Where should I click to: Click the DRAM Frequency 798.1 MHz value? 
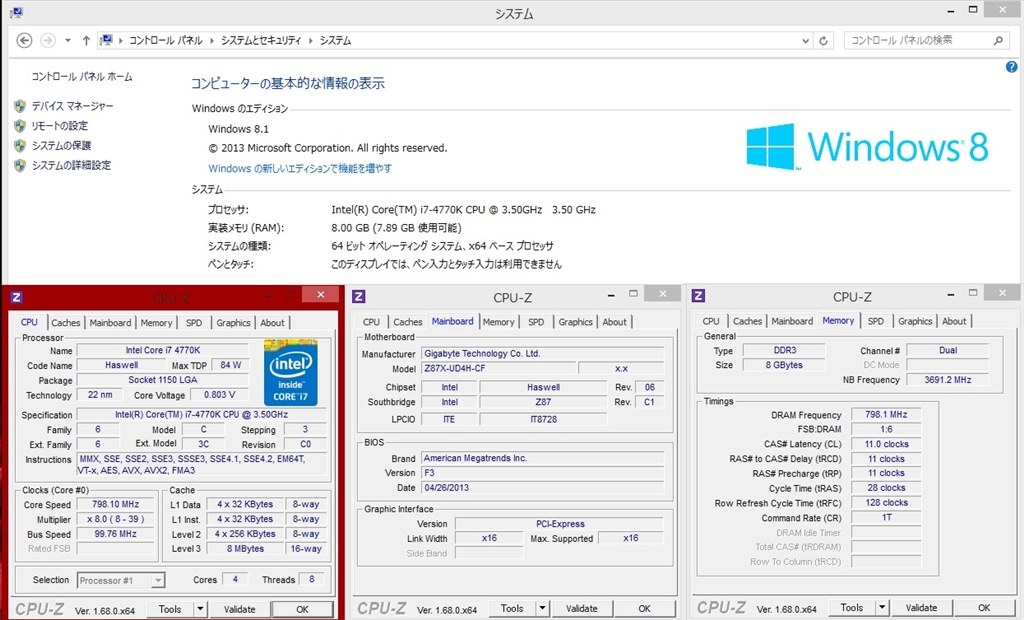click(x=886, y=414)
